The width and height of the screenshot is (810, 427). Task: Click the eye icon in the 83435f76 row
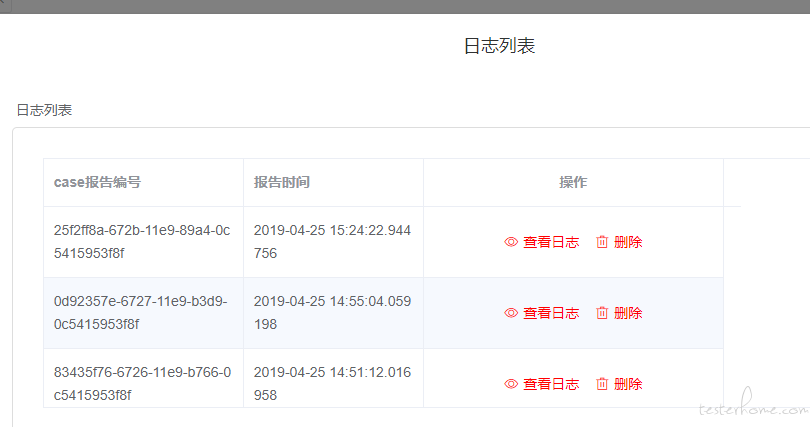(511, 384)
